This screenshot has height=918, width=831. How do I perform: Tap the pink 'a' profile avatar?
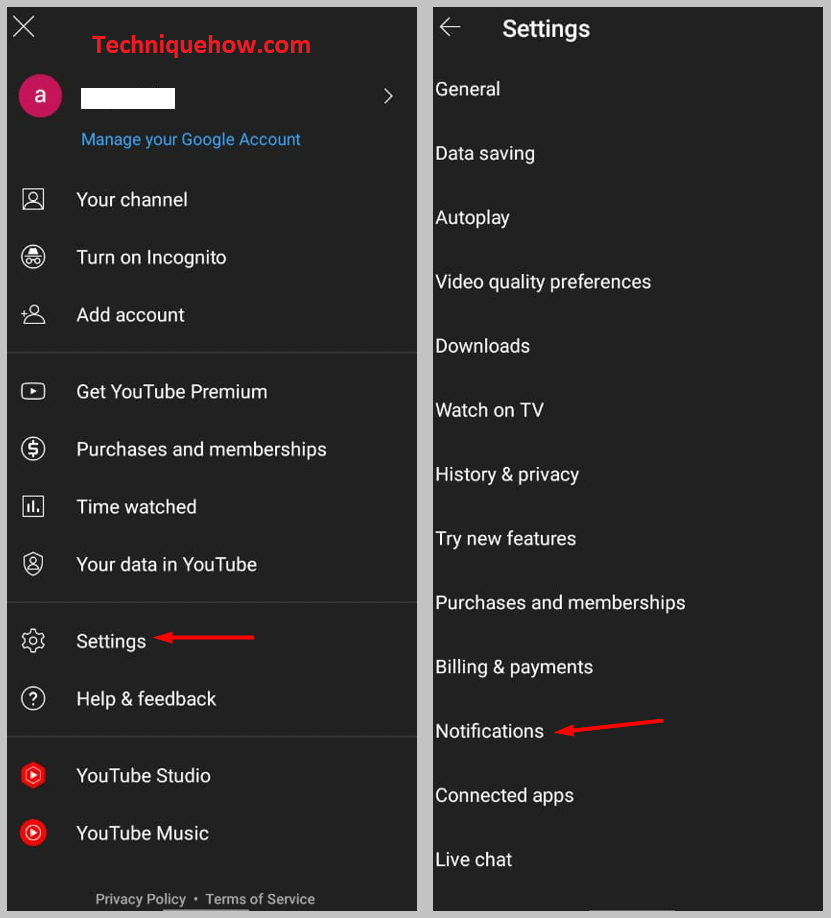coord(40,95)
